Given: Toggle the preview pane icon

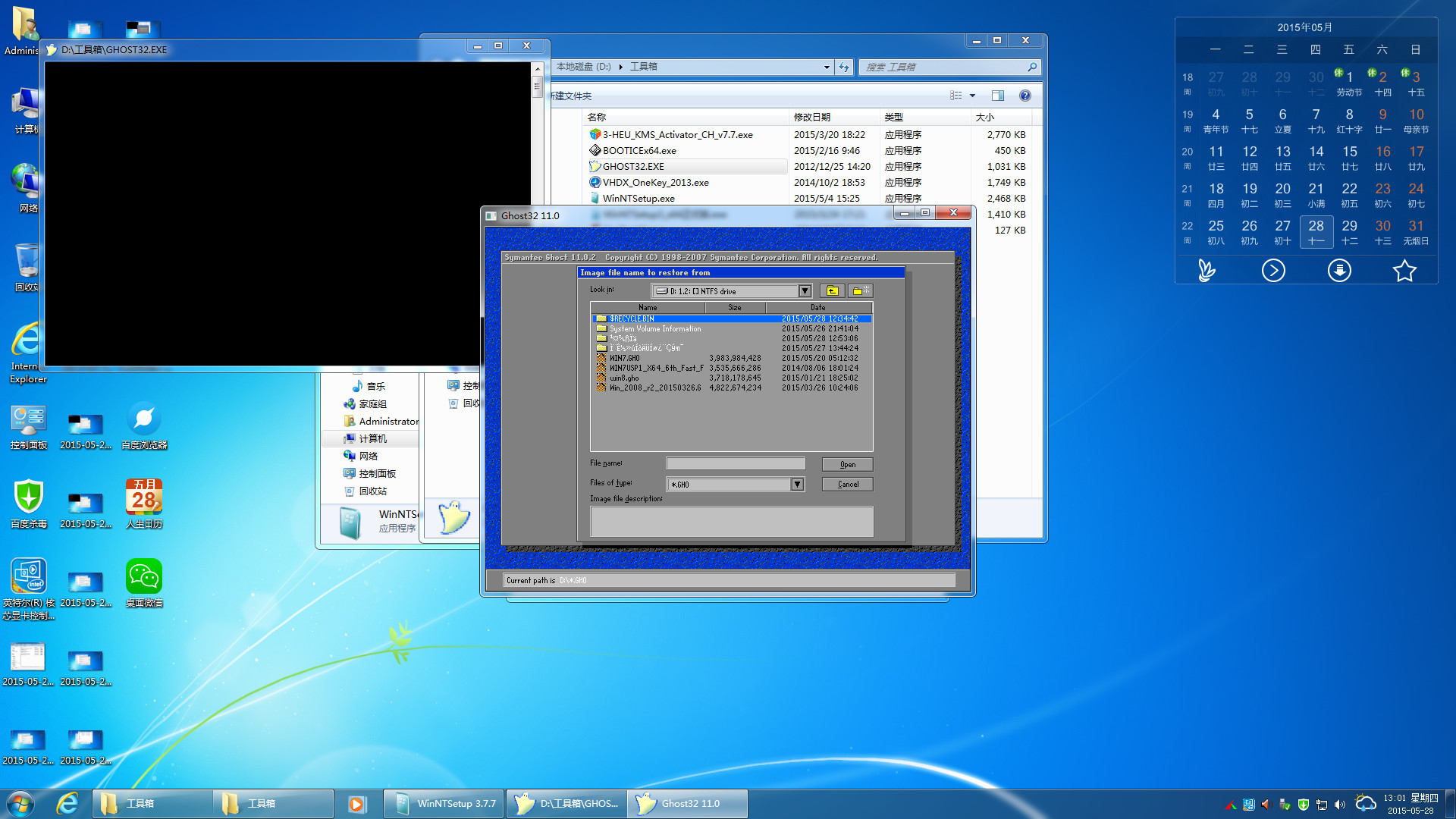Looking at the screenshot, I should point(998,96).
